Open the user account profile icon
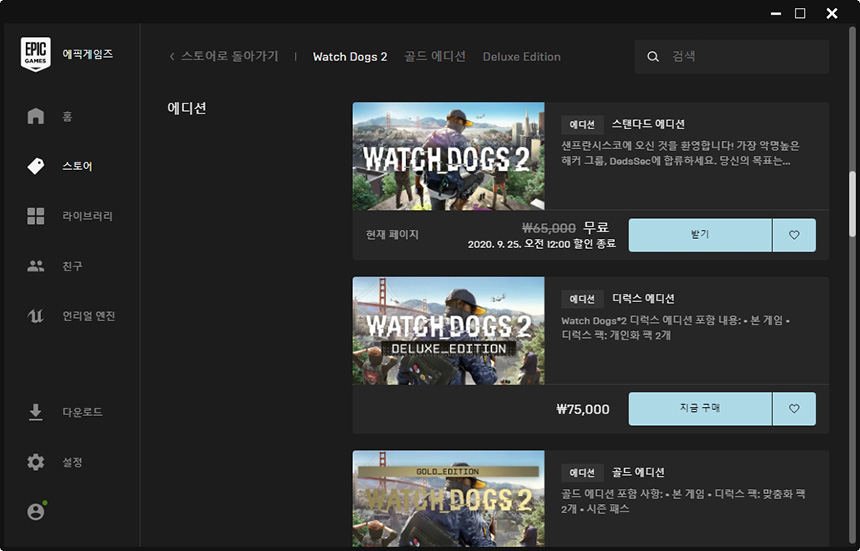 click(x=36, y=511)
